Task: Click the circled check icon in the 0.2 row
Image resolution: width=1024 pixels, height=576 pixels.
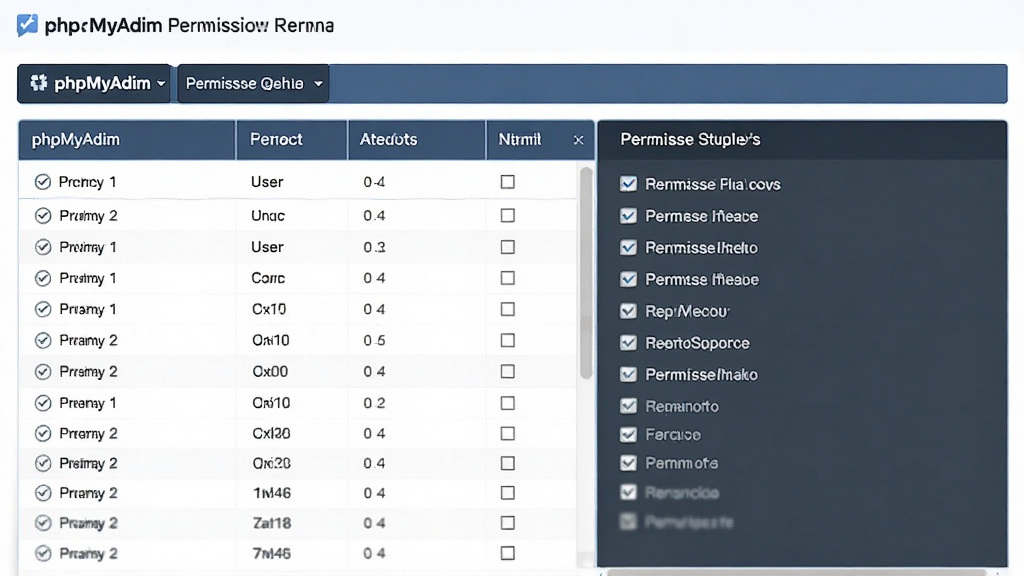Action: coord(43,403)
